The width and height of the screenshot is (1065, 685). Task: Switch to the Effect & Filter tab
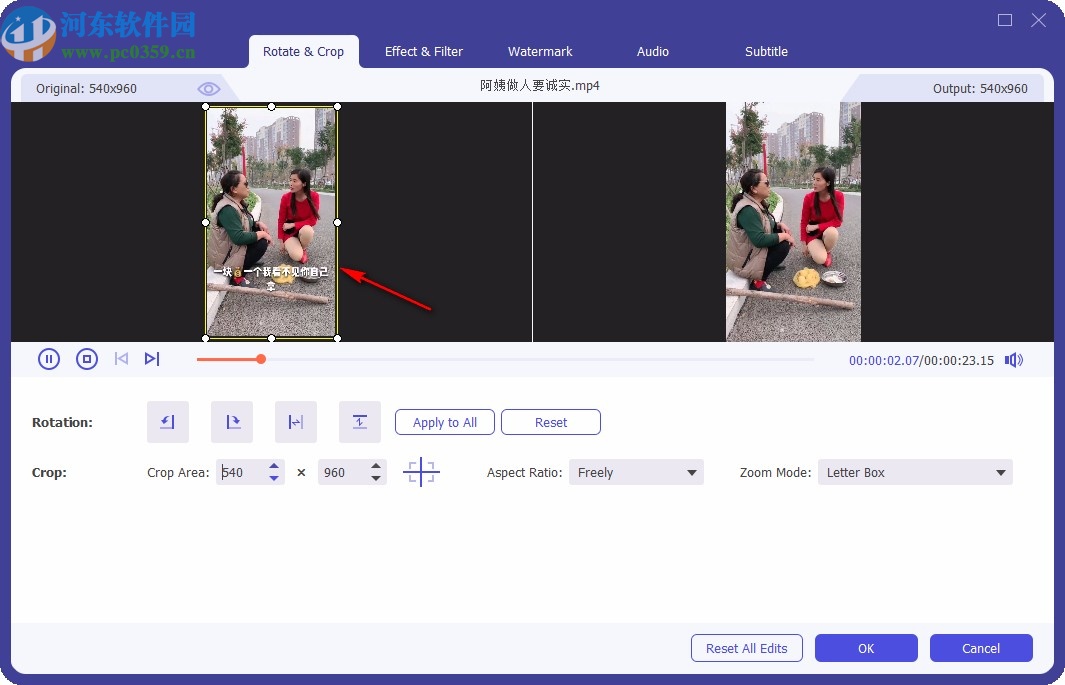tap(424, 51)
